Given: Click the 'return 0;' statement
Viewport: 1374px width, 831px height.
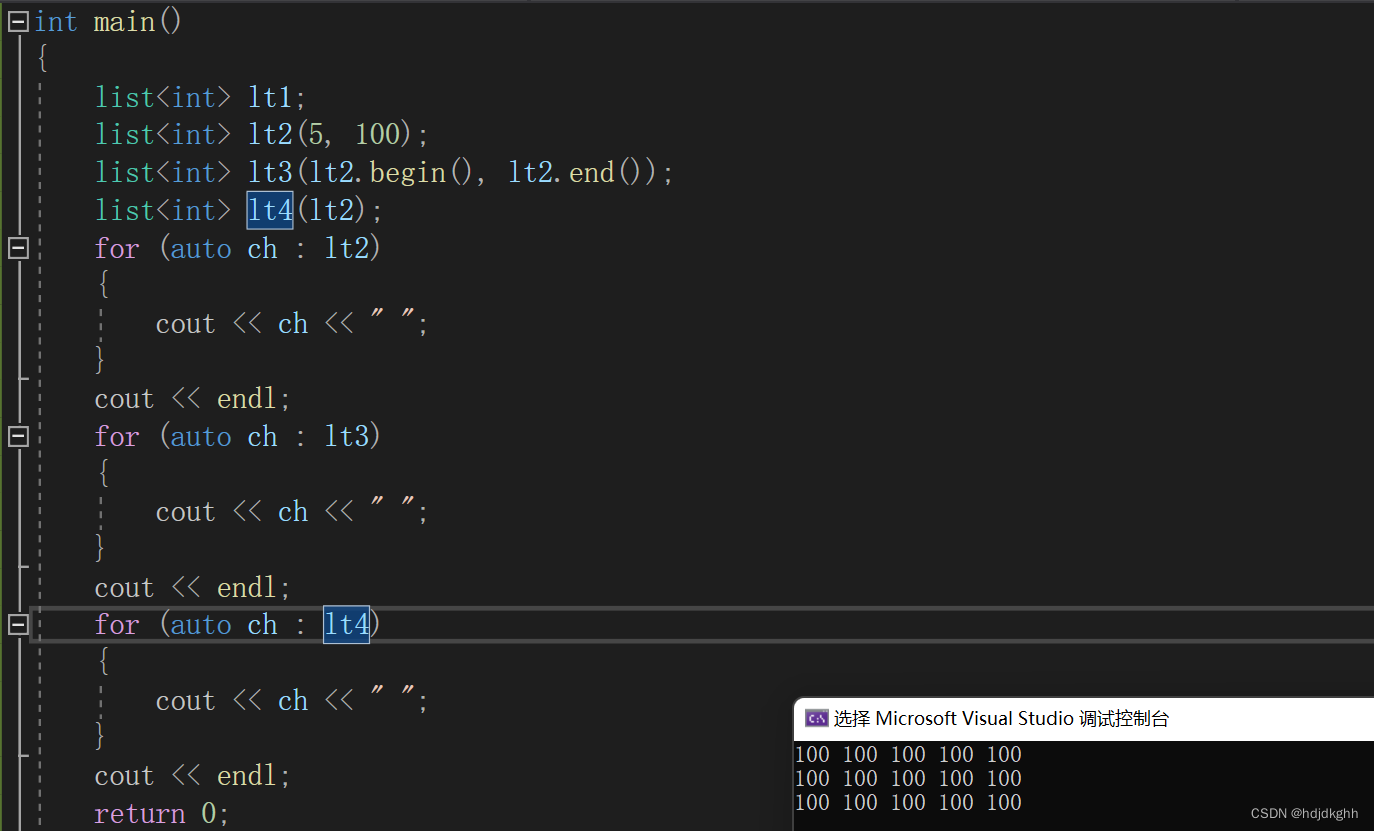Looking at the screenshot, I should 161,813.
